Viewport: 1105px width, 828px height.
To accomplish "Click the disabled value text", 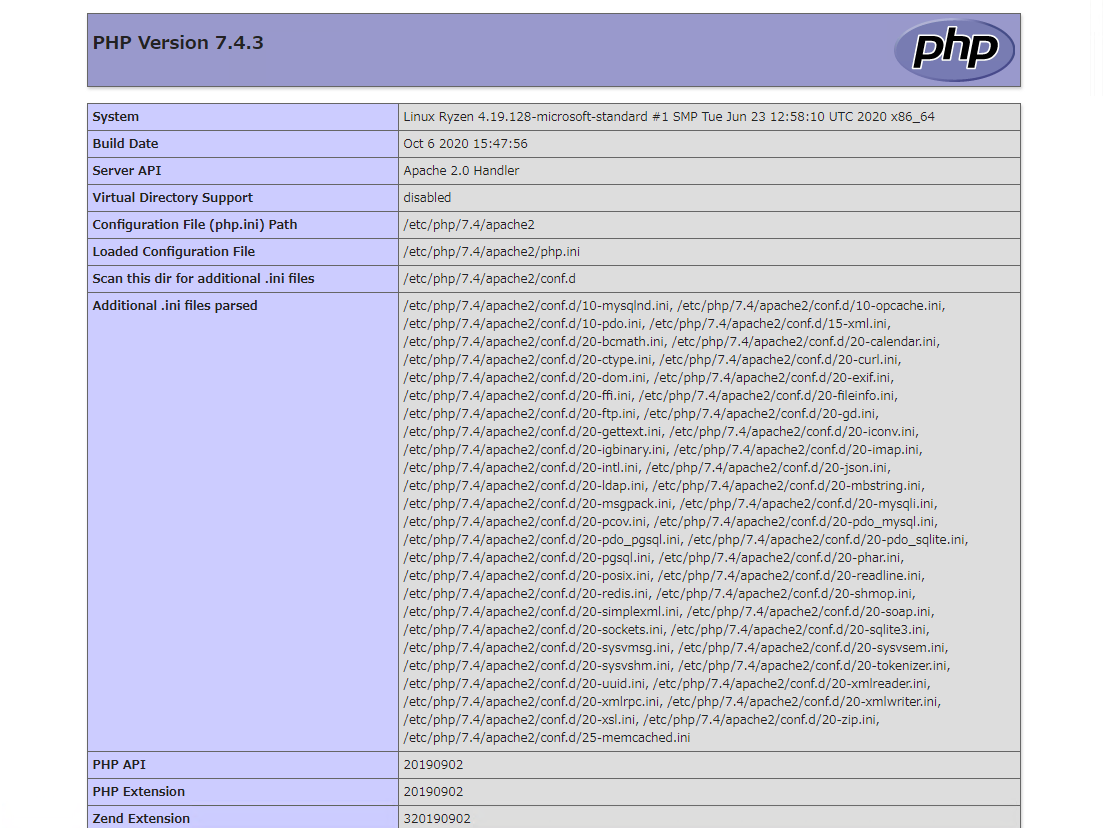I will [x=427, y=197].
